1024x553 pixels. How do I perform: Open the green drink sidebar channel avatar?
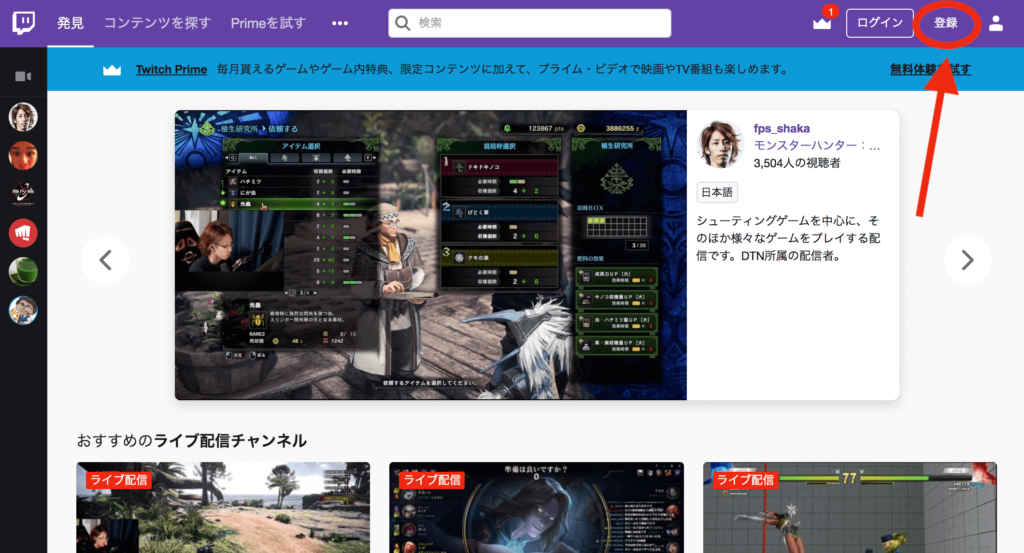coord(23,272)
